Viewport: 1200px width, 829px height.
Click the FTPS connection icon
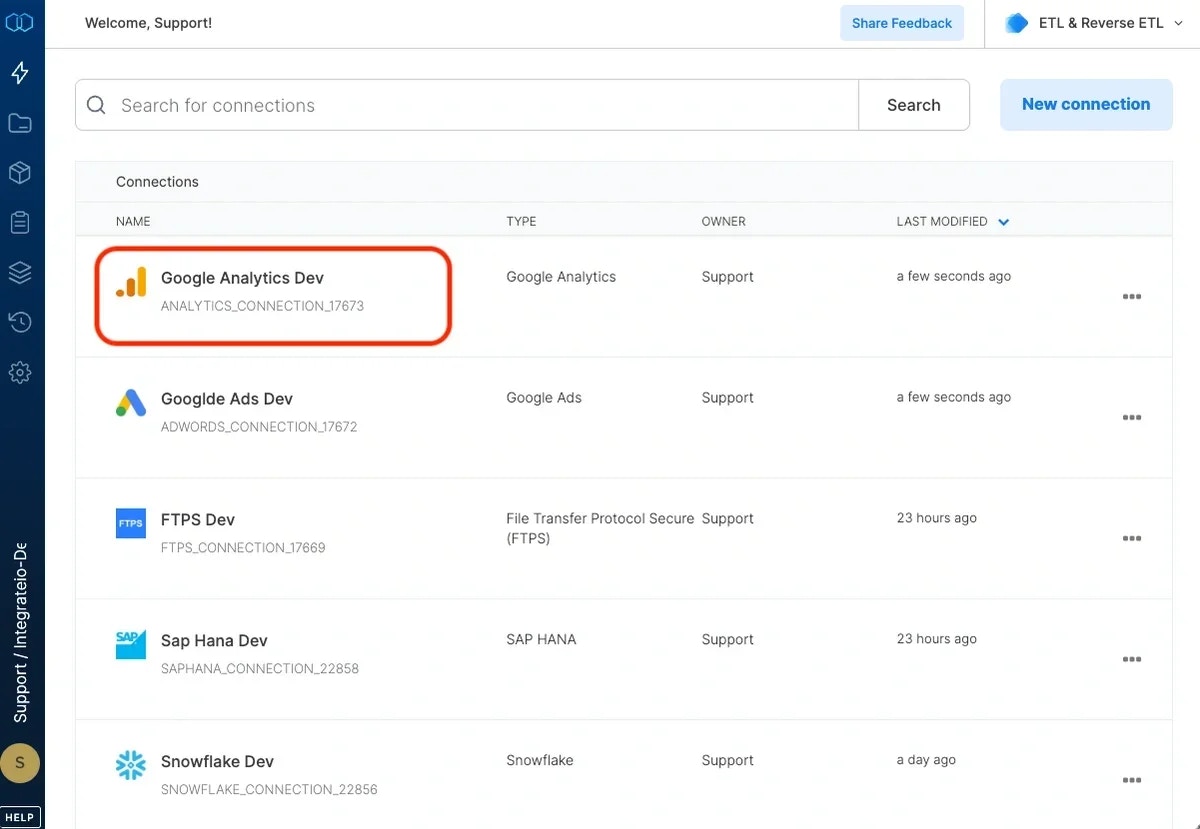coord(130,521)
